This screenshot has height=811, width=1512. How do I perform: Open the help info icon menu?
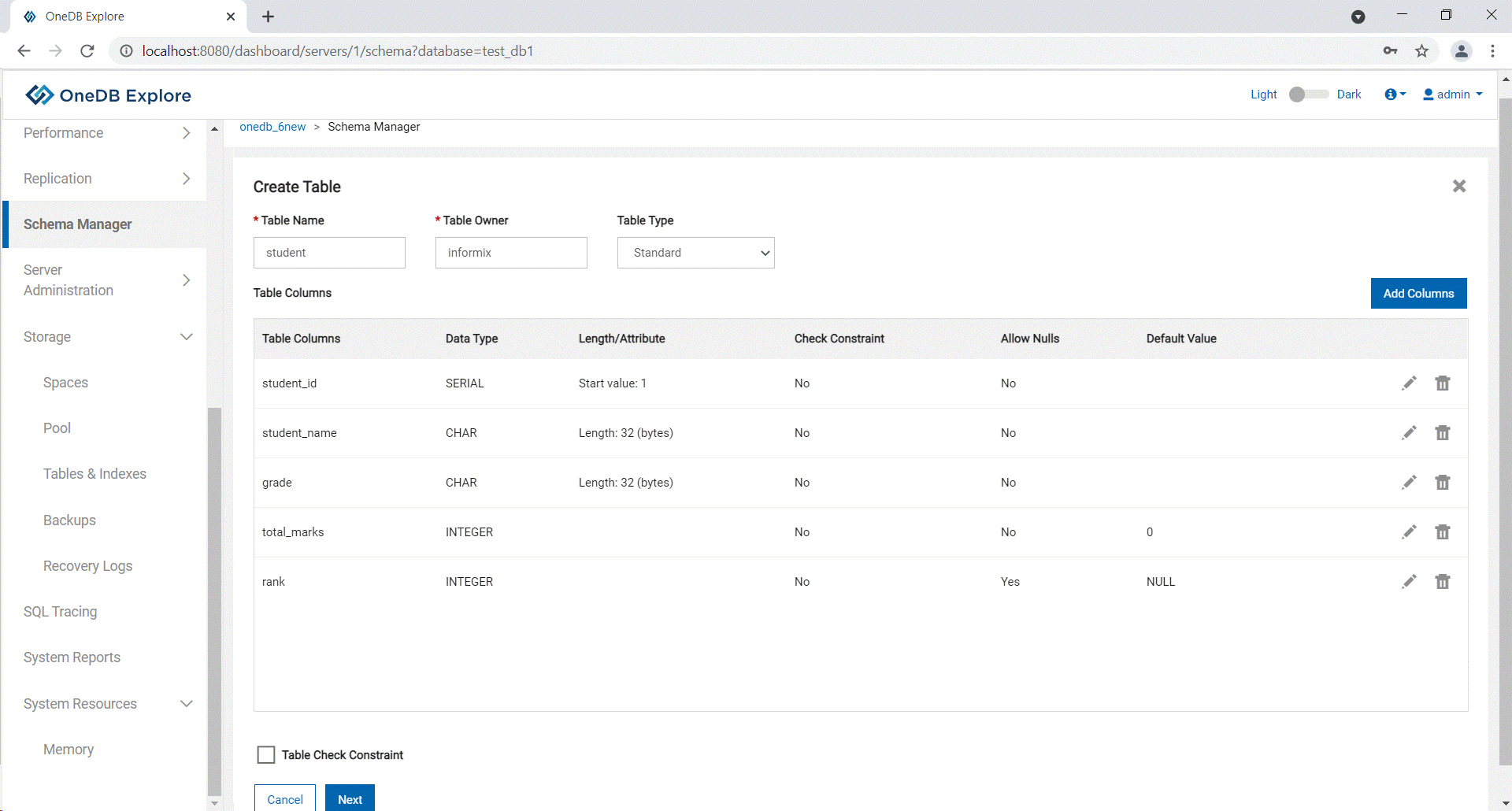point(1394,94)
